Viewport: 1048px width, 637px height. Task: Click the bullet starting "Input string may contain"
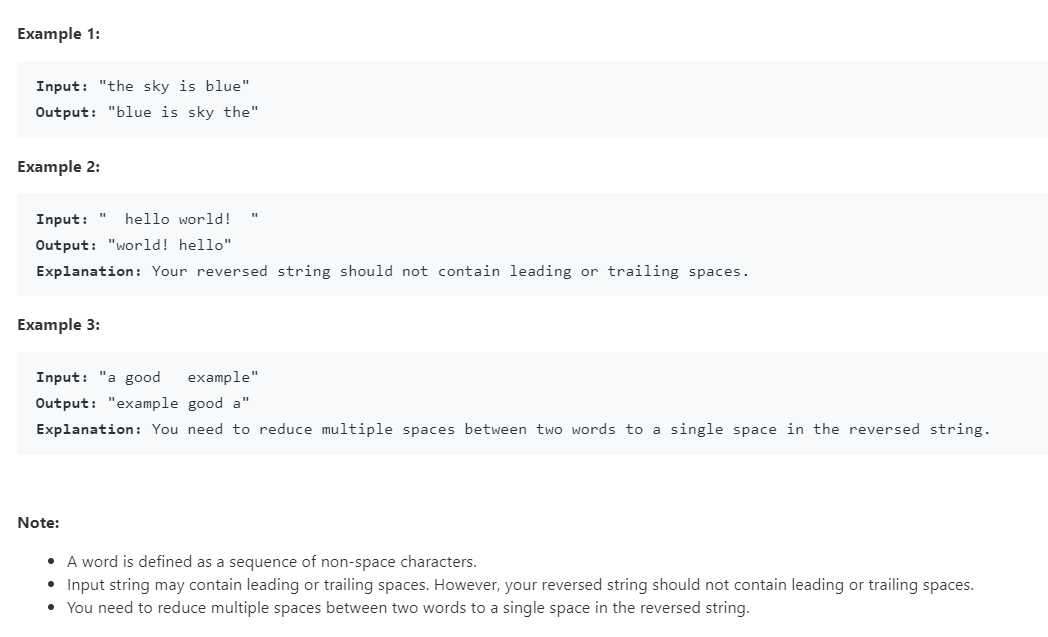coord(520,585)
